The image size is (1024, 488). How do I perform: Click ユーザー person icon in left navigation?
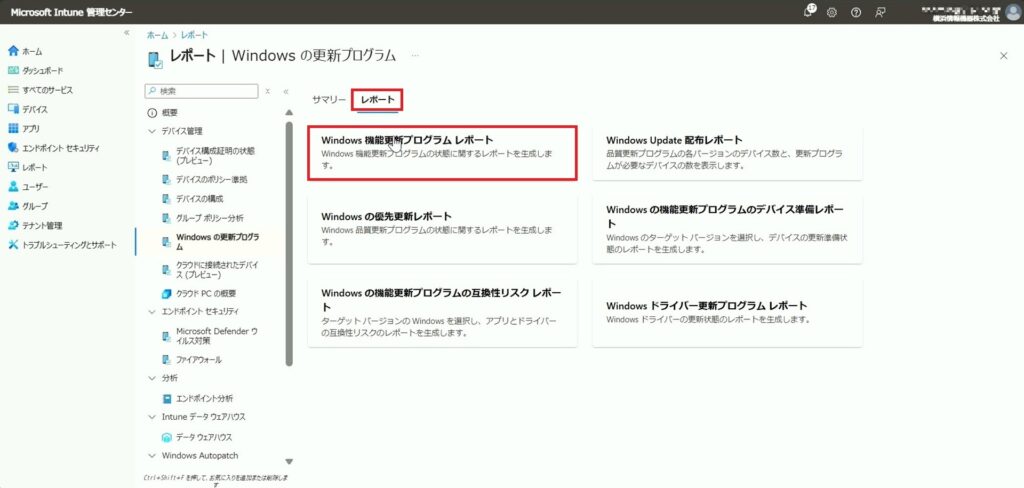(x=13, y=187)
